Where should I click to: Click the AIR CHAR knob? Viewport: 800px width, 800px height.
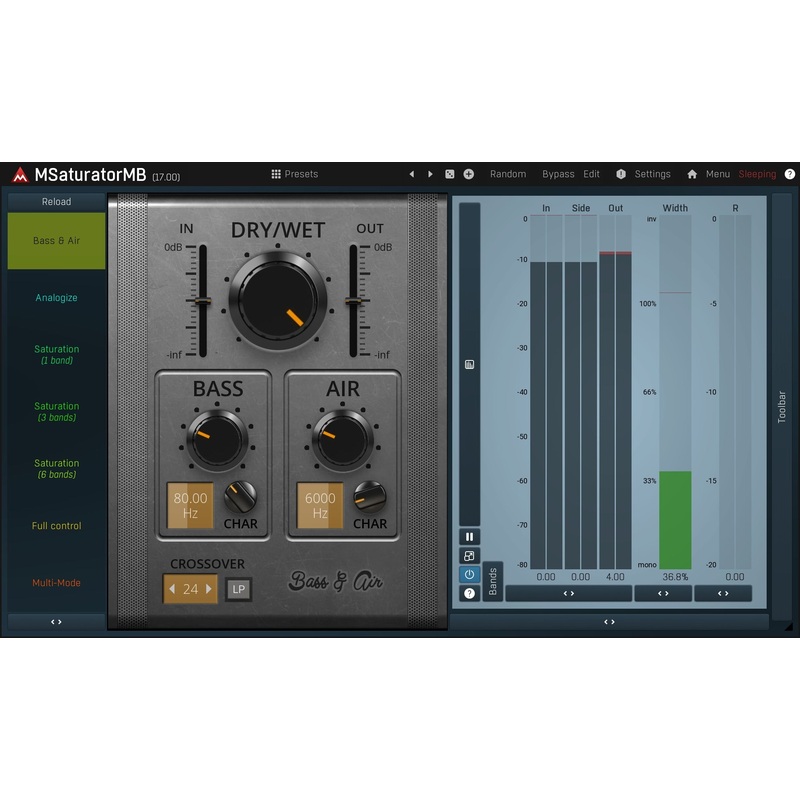coord(370,497)
